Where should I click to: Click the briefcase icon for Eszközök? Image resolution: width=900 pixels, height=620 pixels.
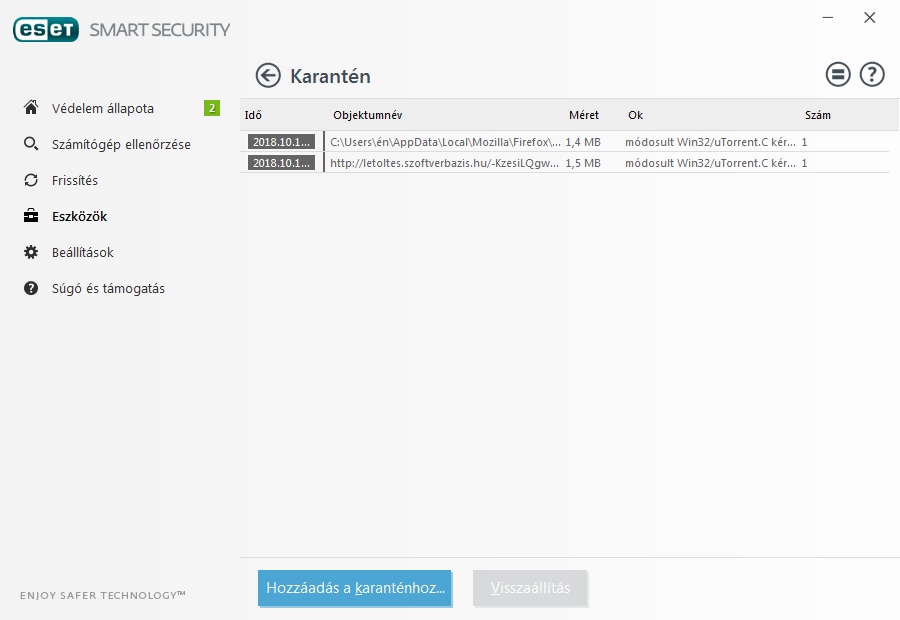coord(31,216)
